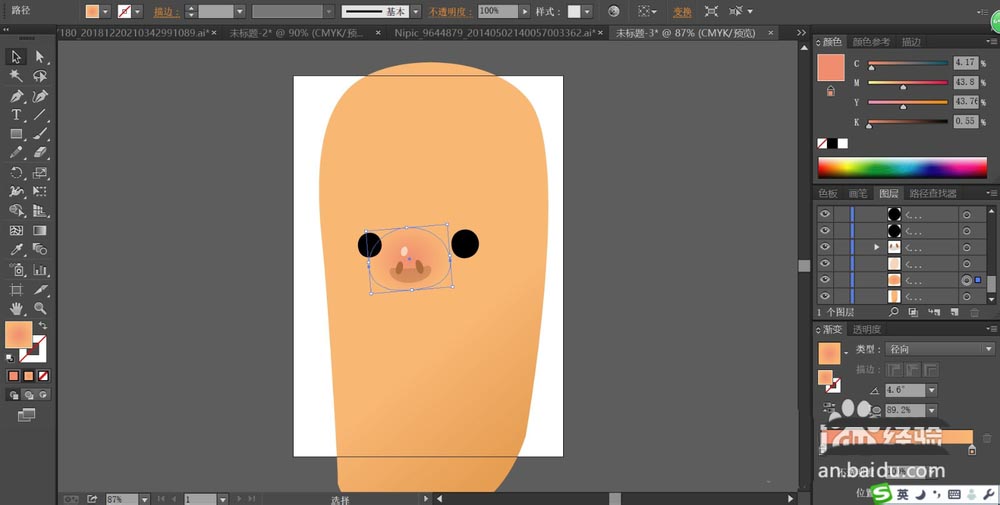Image resolution: width=1000 pixels, height=505 pixels.
Task: Select the Column Graph tool
Action: click(x=40, y=270)
